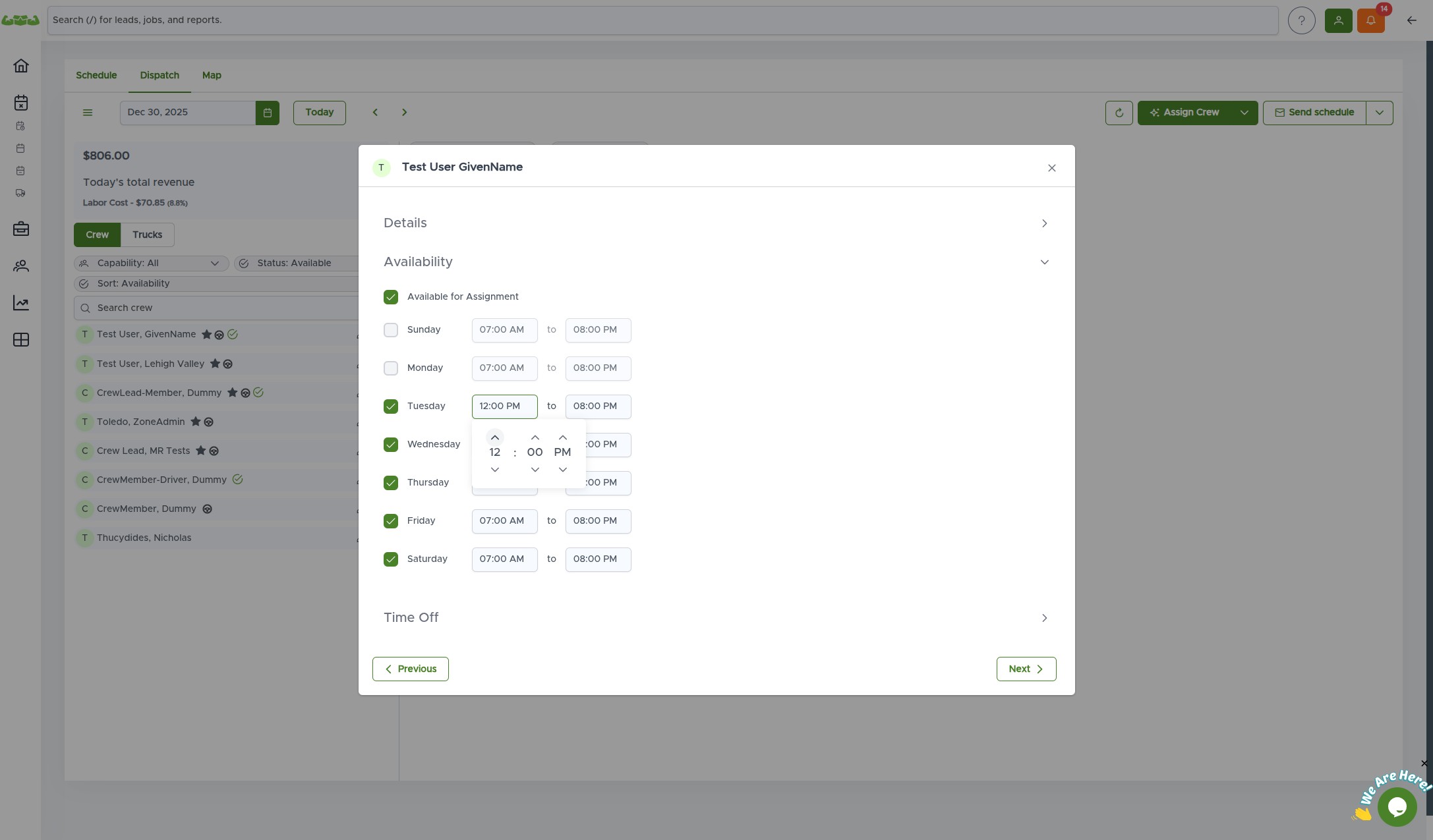Switch to the Dispatch tab
The width and height of the screenshot is (1433, 840).
(x=160, y=76)
